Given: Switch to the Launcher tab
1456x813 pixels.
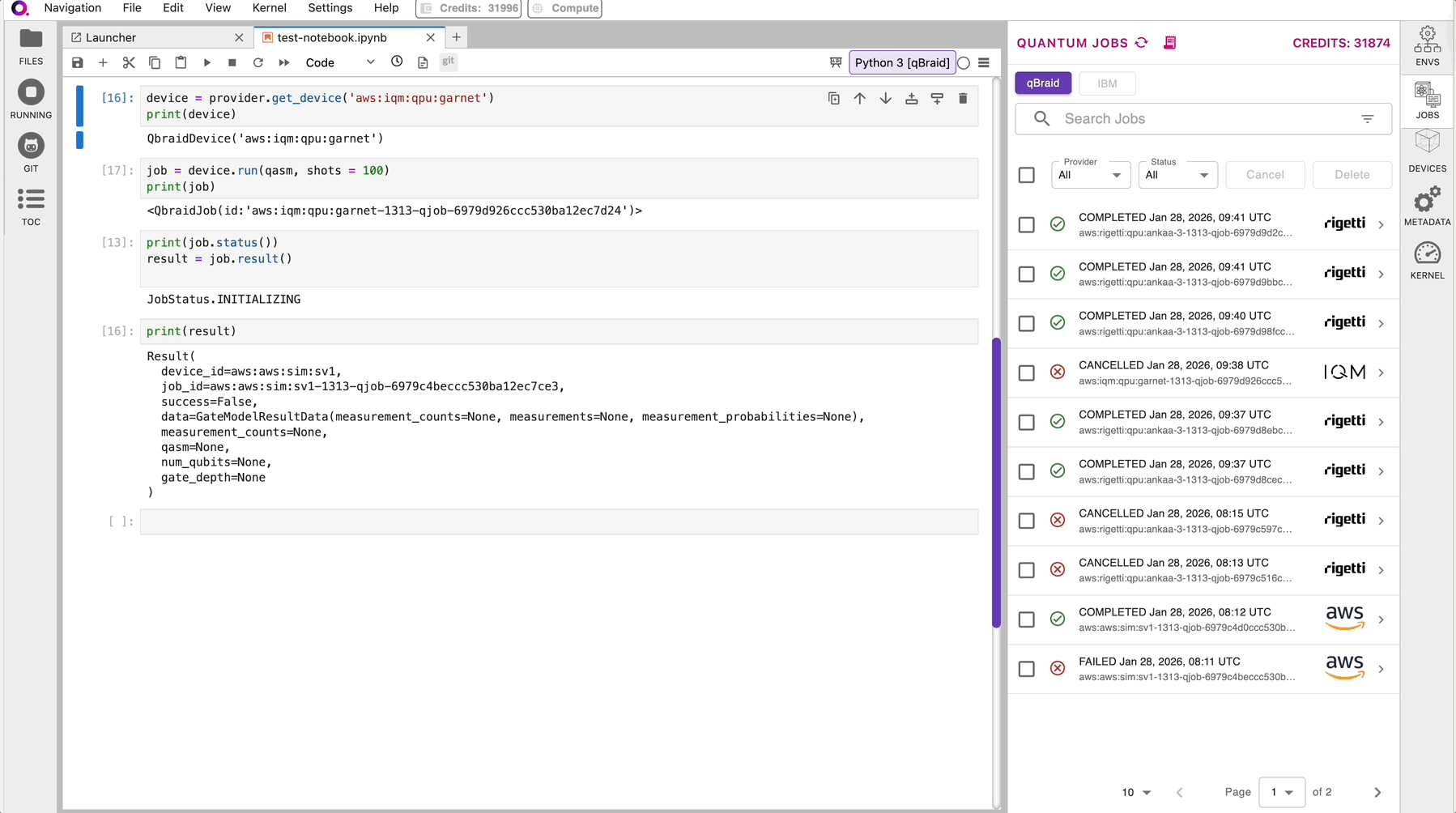Looking at the screenshot, I should [x=157, y=37].
